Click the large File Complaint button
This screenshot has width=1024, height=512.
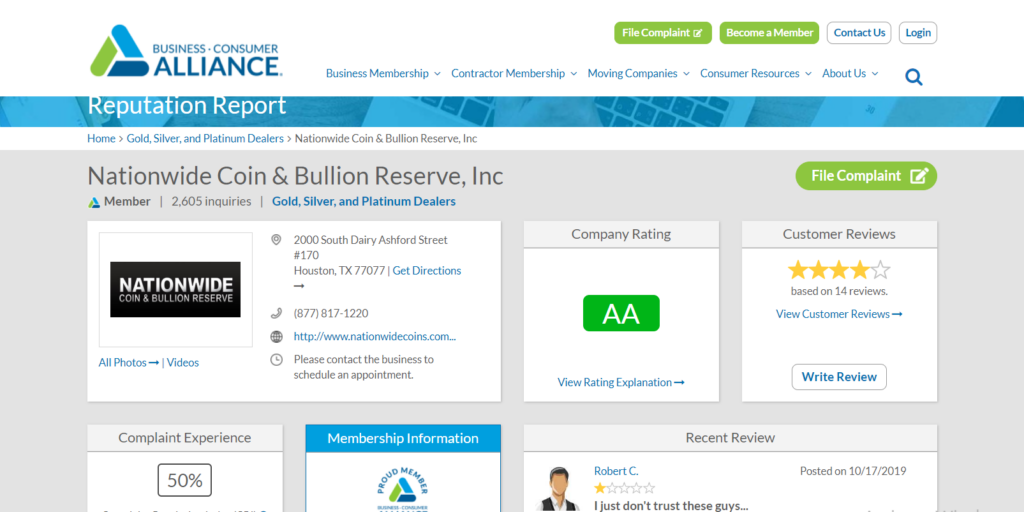click(x=866, y=176)
